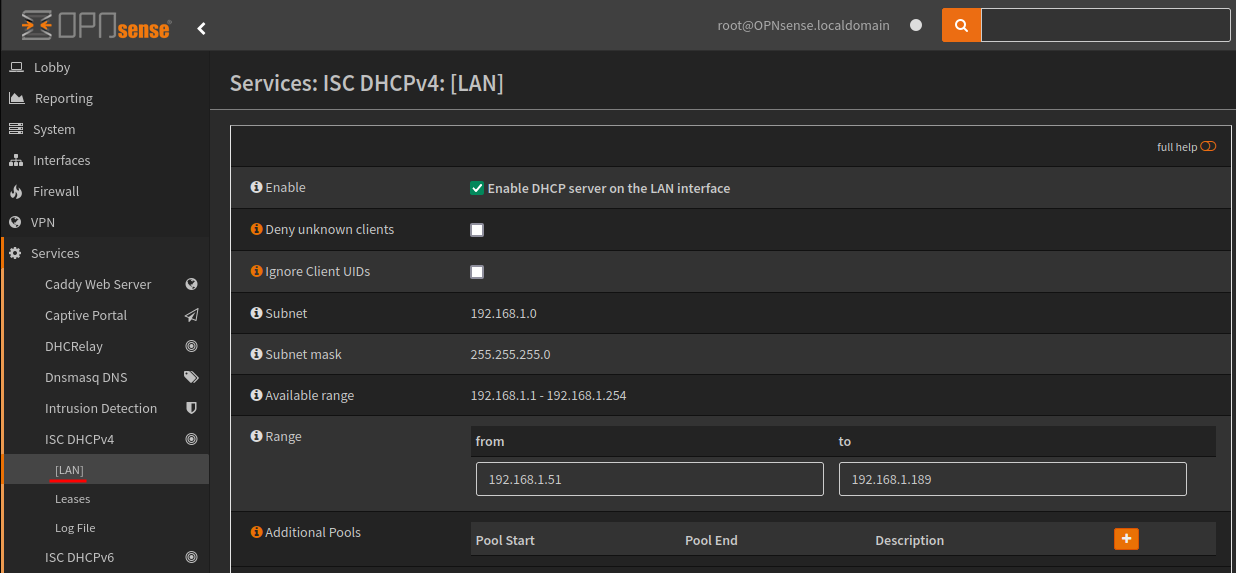
Task: Check the Ignore Client UIDs checkbox
Action: [477, 272]
